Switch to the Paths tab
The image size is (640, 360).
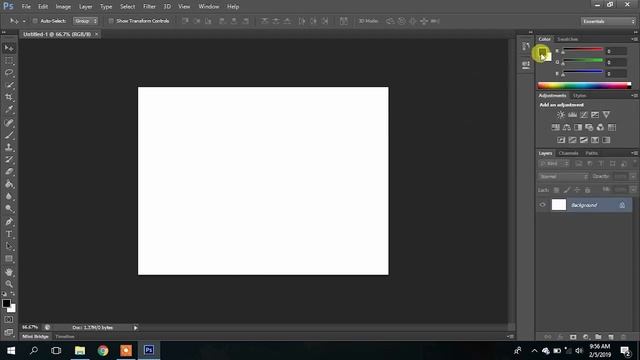(x=591, y=153)
